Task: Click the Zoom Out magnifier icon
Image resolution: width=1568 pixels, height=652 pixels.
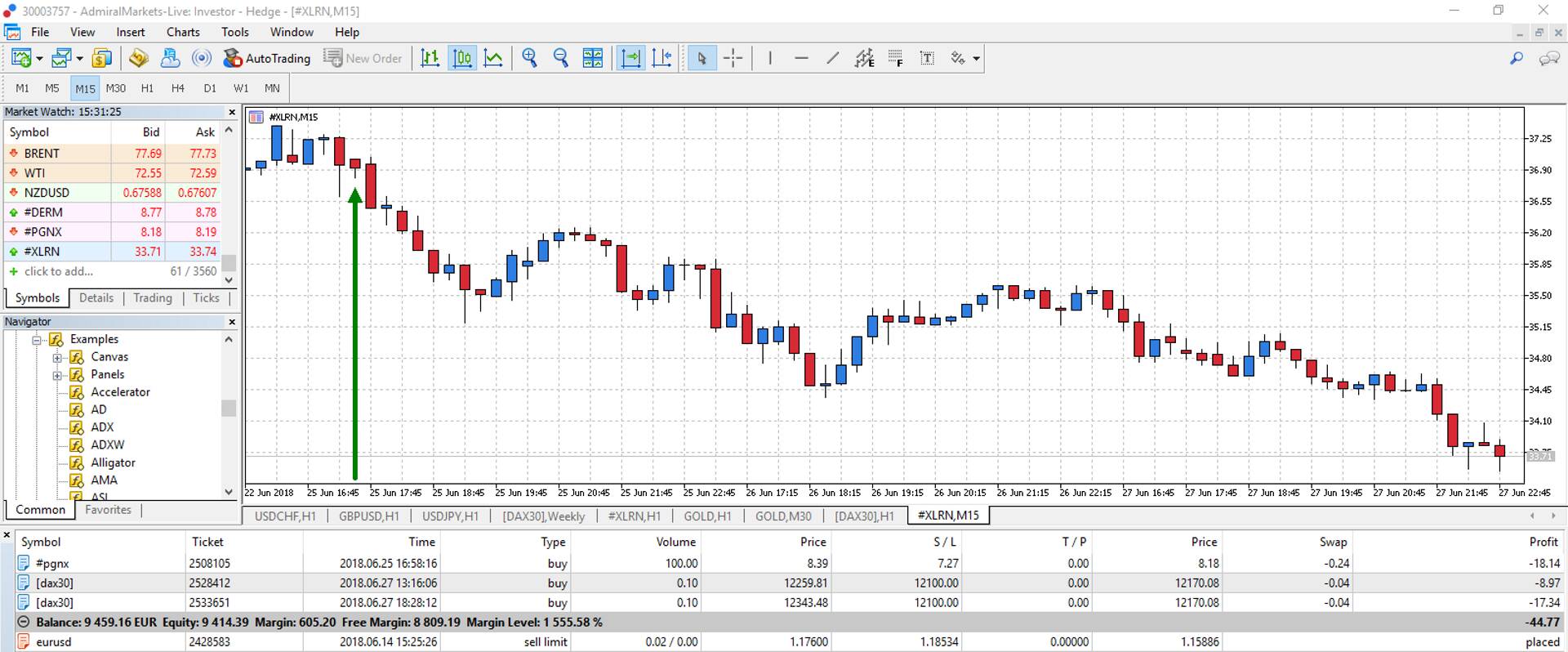Action: pos(560,58)
